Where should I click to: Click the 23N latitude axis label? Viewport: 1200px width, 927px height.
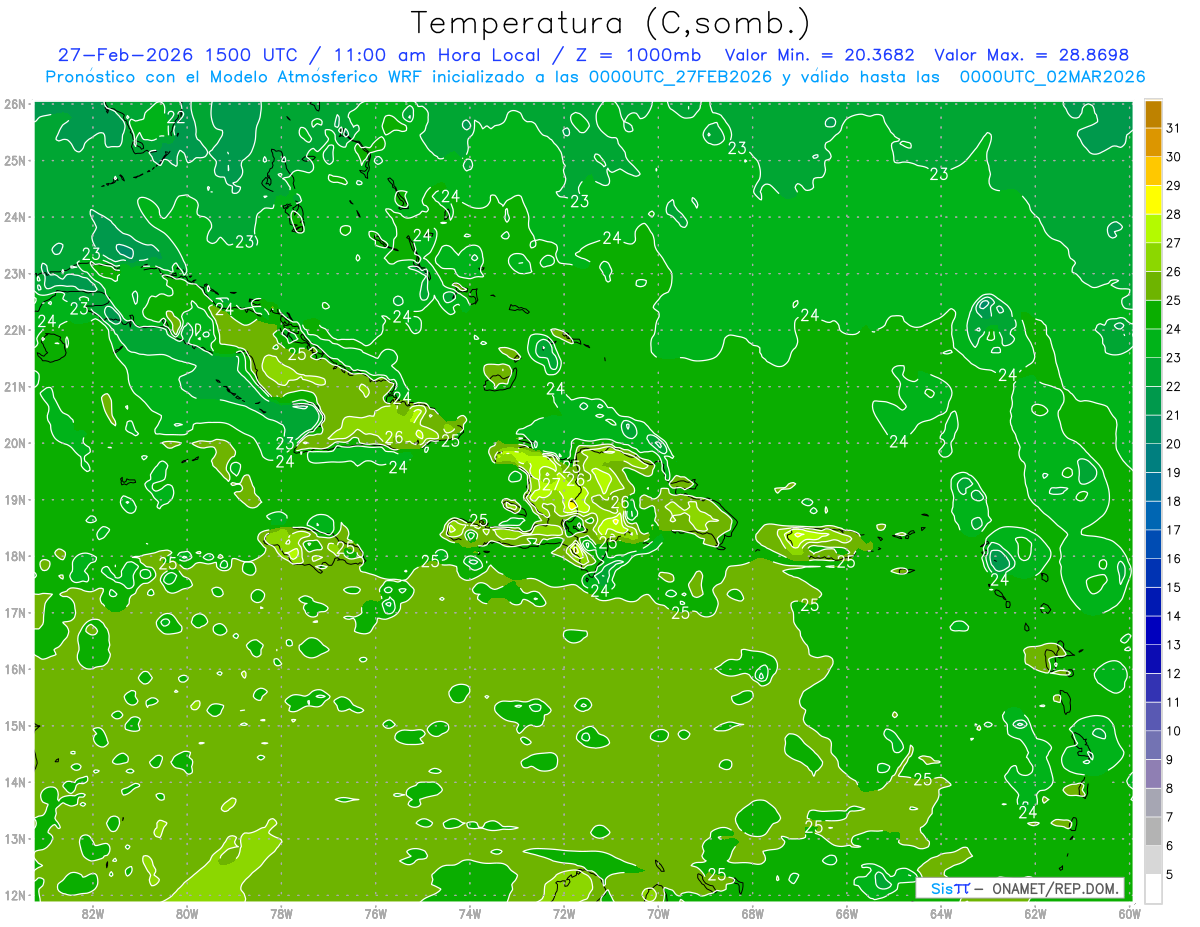point(15,273)
